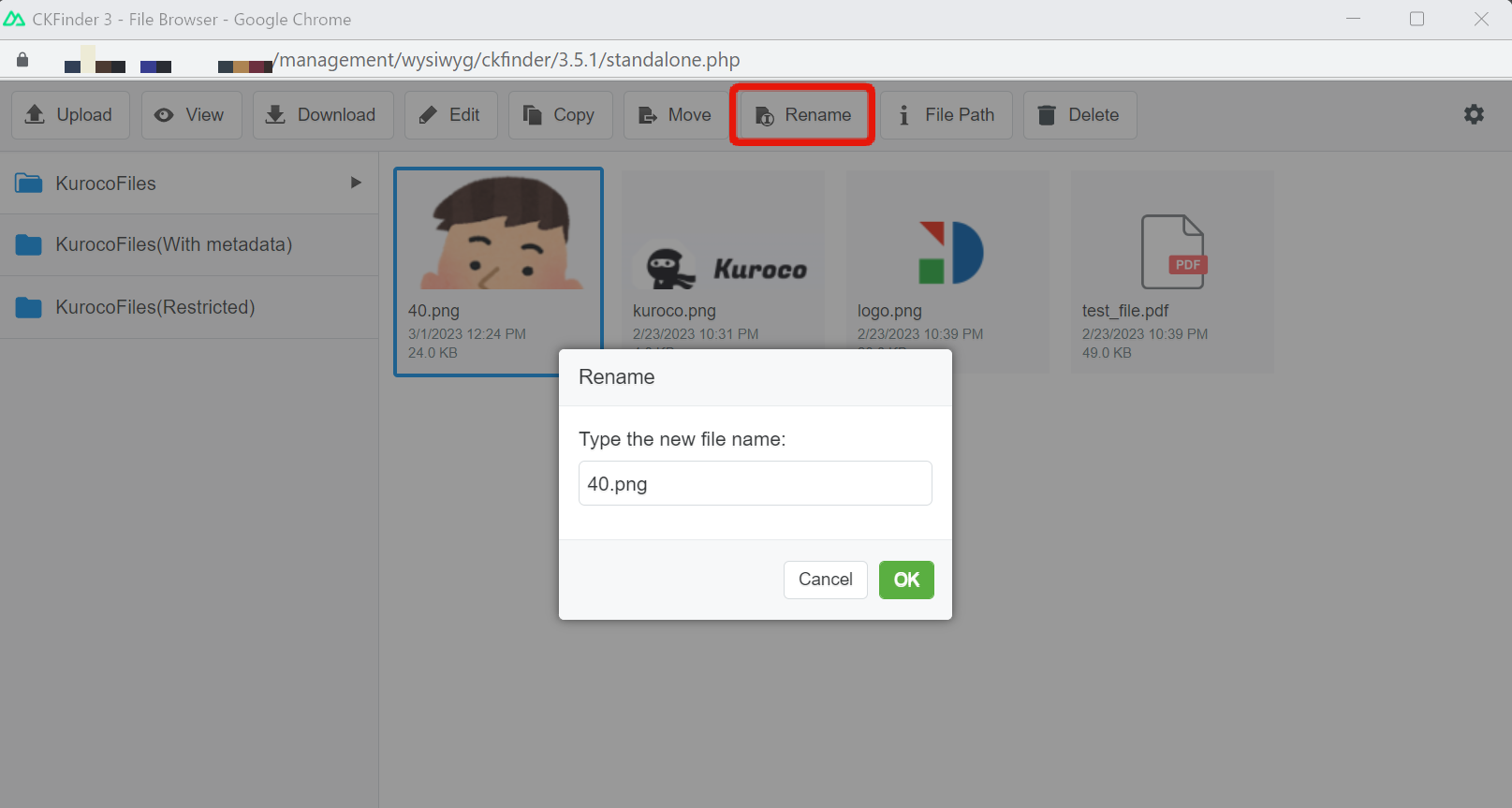Click the logo.png file name label
Screen dimensions: 1512x808
889,311
